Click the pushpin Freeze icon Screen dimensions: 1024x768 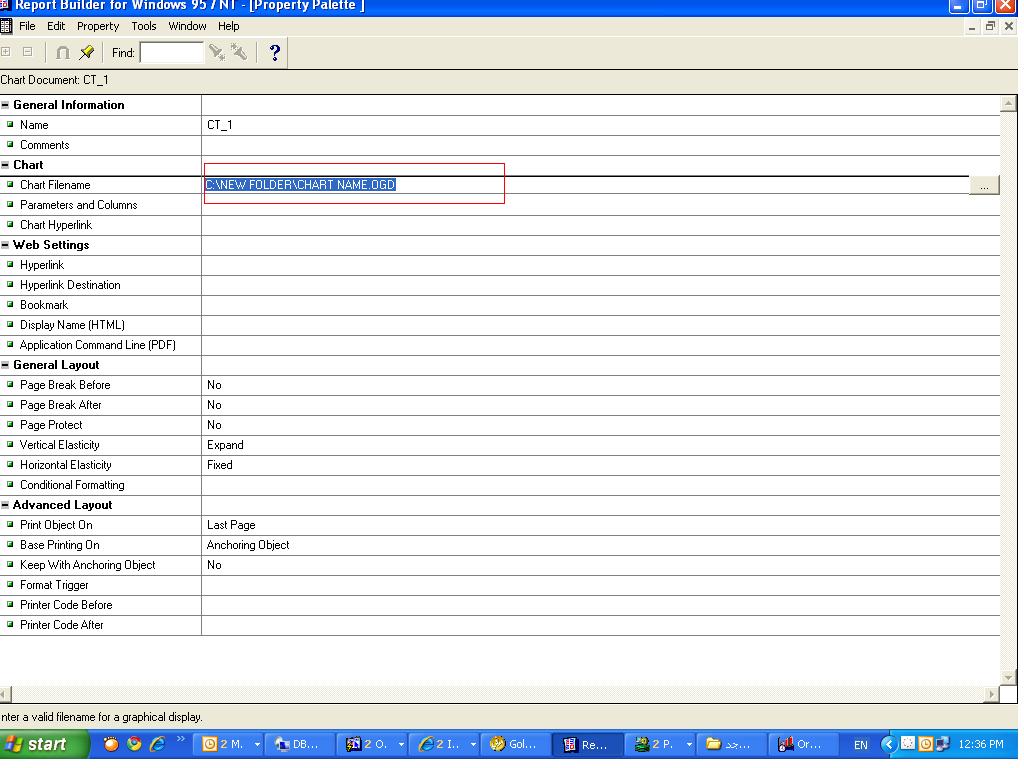point(86,53)
